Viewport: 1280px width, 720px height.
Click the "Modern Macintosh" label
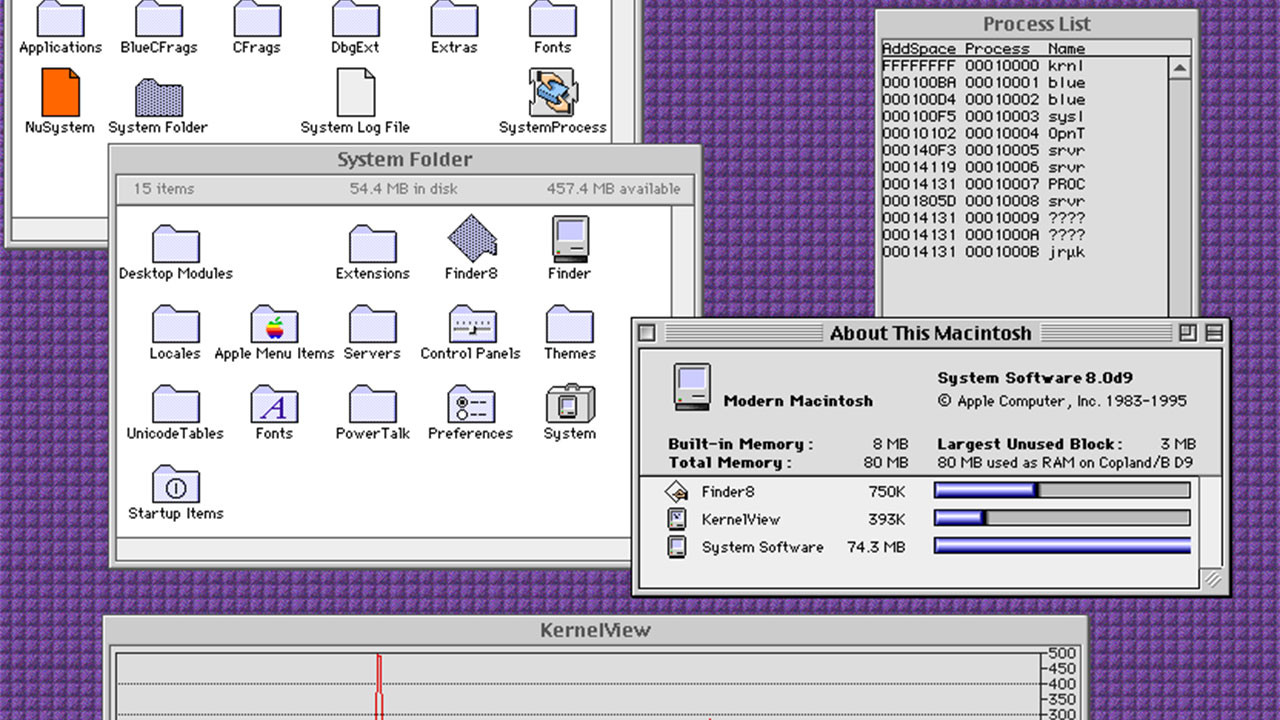pos(798,401)
